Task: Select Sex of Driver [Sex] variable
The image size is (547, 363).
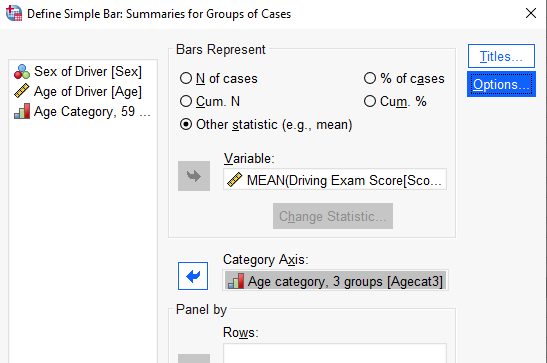Action: (78, 71)
